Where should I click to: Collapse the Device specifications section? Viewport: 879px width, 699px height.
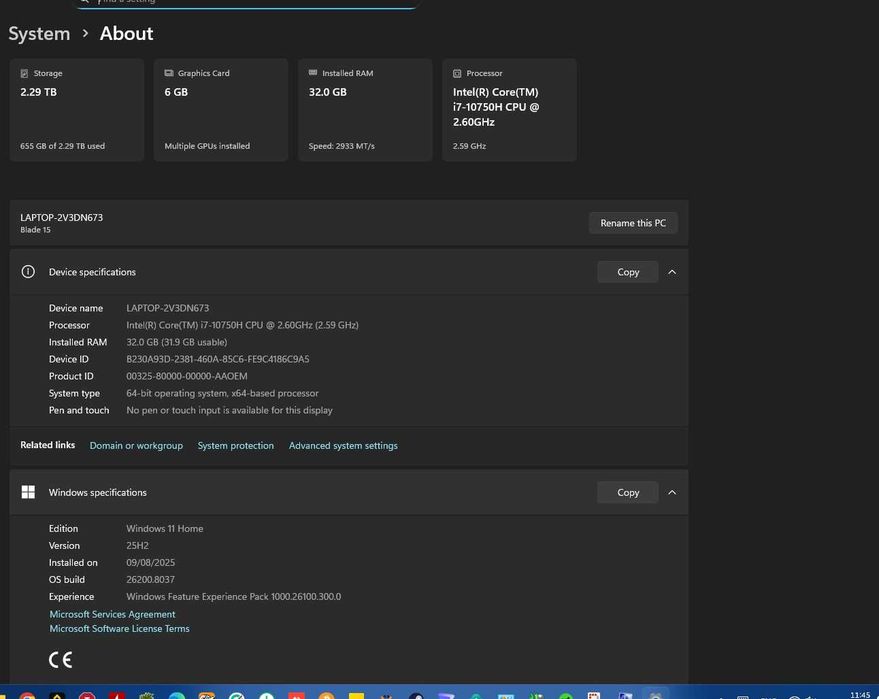click(x=672, y=272)
